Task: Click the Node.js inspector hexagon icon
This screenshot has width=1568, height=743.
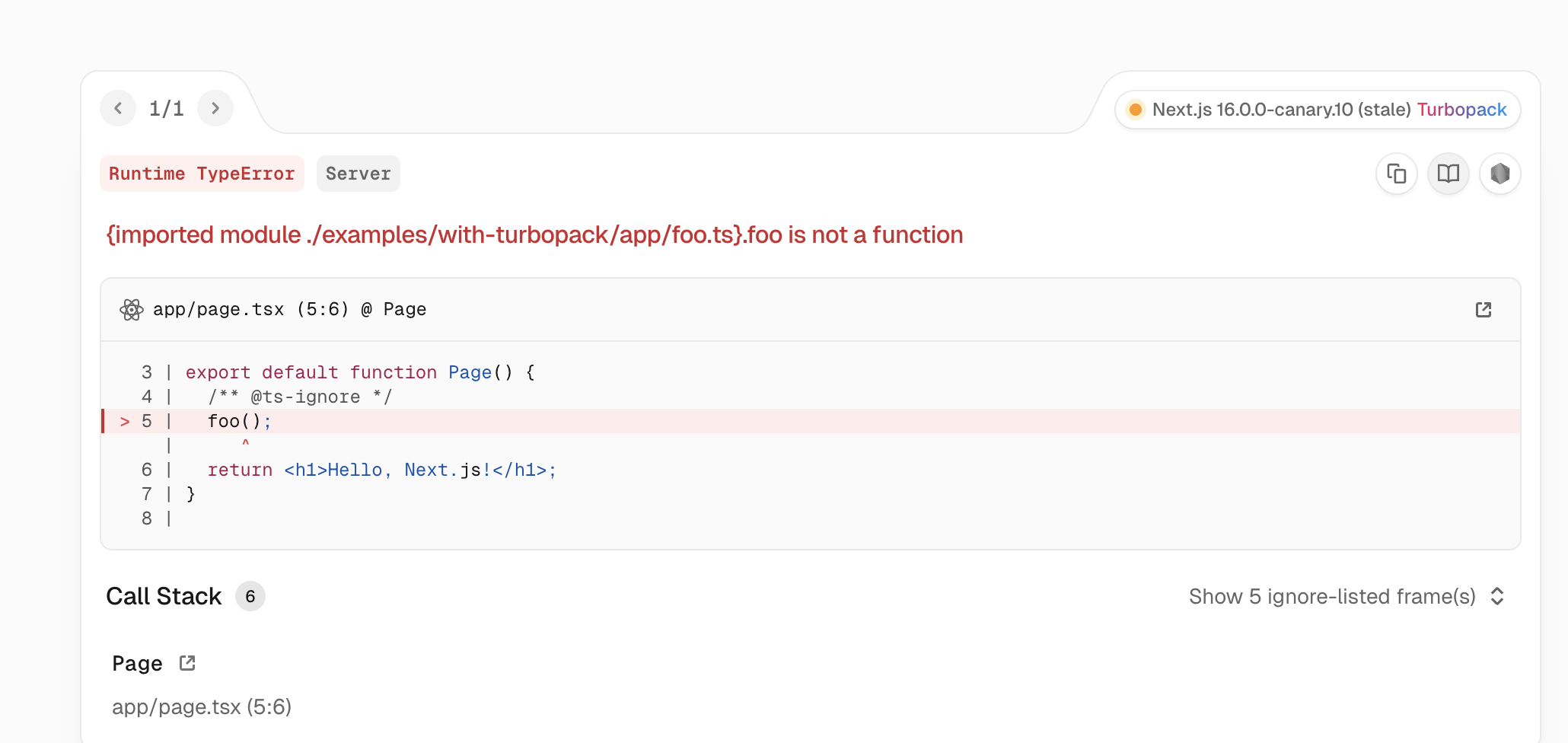Action: pyautogui.click(x=1499, y=174)
